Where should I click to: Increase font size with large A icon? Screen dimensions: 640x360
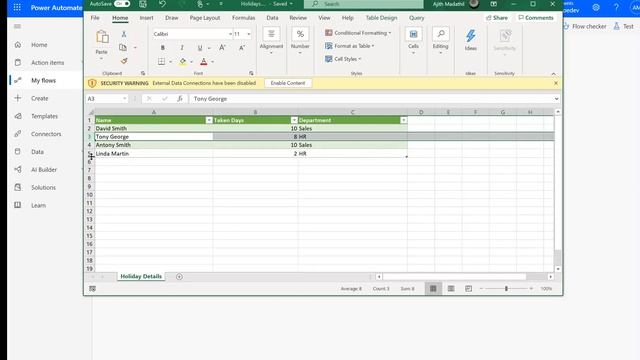pyautogui.click(x=222, y=48)
